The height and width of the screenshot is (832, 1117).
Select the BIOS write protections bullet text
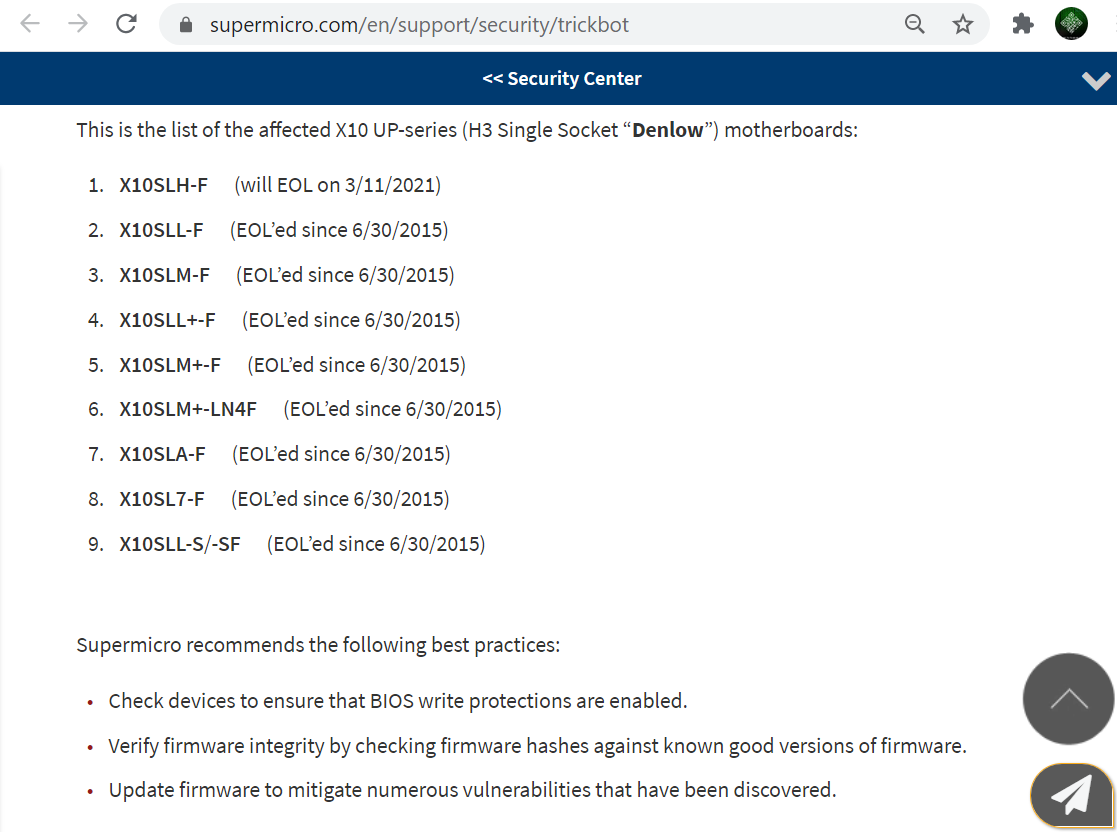pyautogui.click(x=398, y=701)
